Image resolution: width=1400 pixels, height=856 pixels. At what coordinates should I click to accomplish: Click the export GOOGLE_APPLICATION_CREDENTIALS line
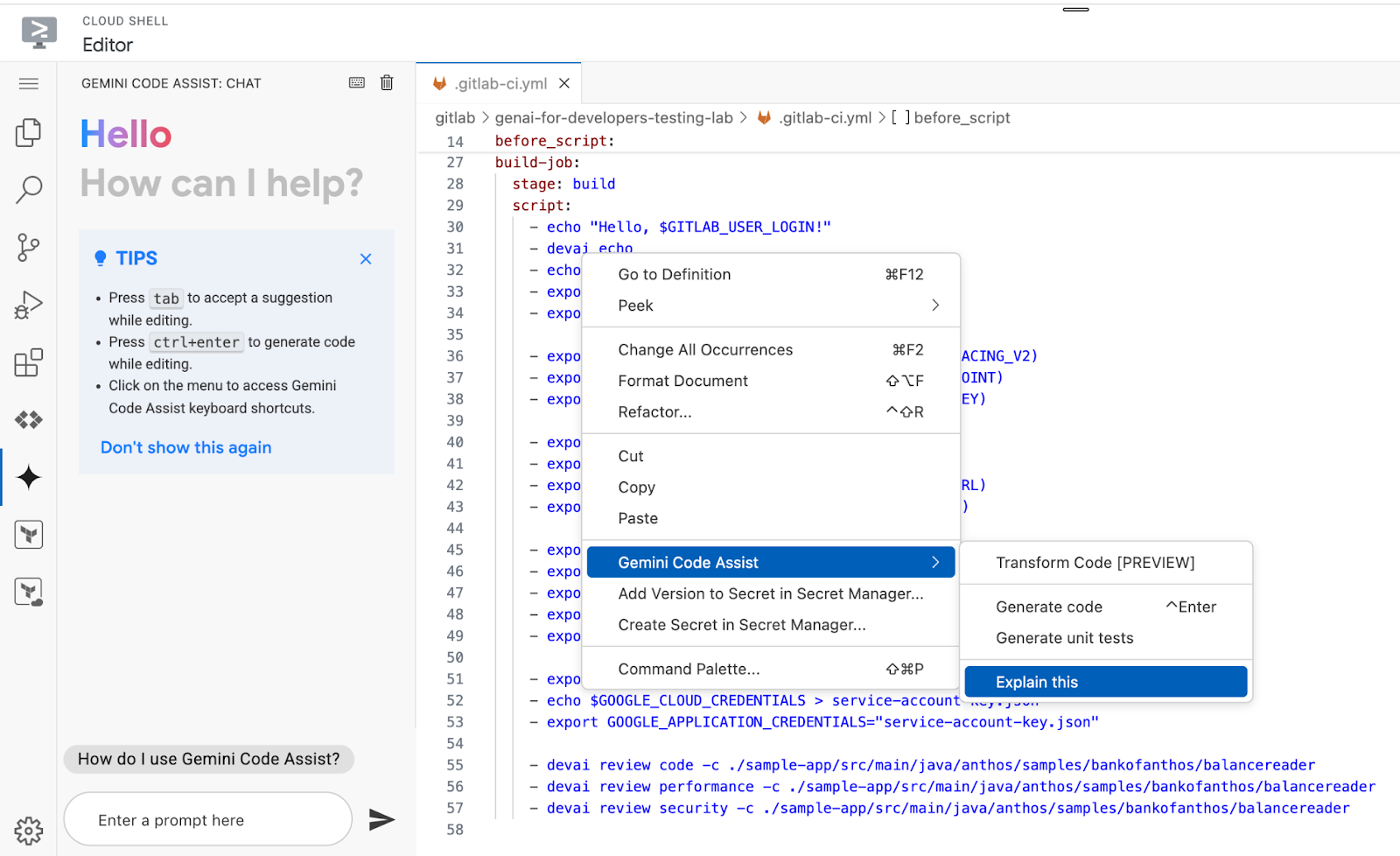814,722
